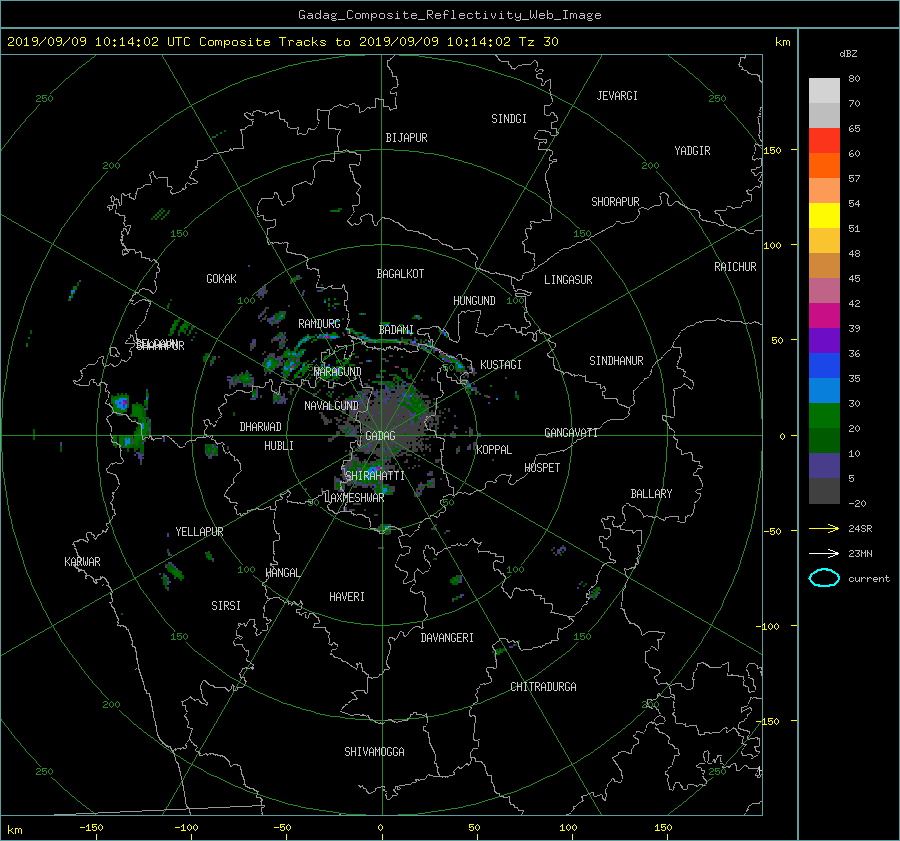Select the KARWAR label
Viewport: 900px width, 841px height.
coord(82,561)
